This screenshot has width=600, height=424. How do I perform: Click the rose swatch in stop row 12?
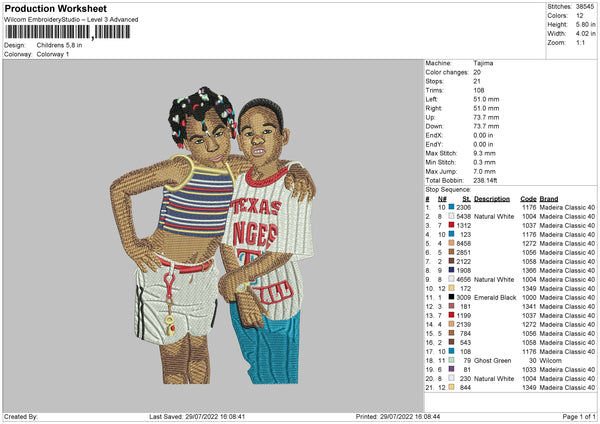[x=452, y=306]
